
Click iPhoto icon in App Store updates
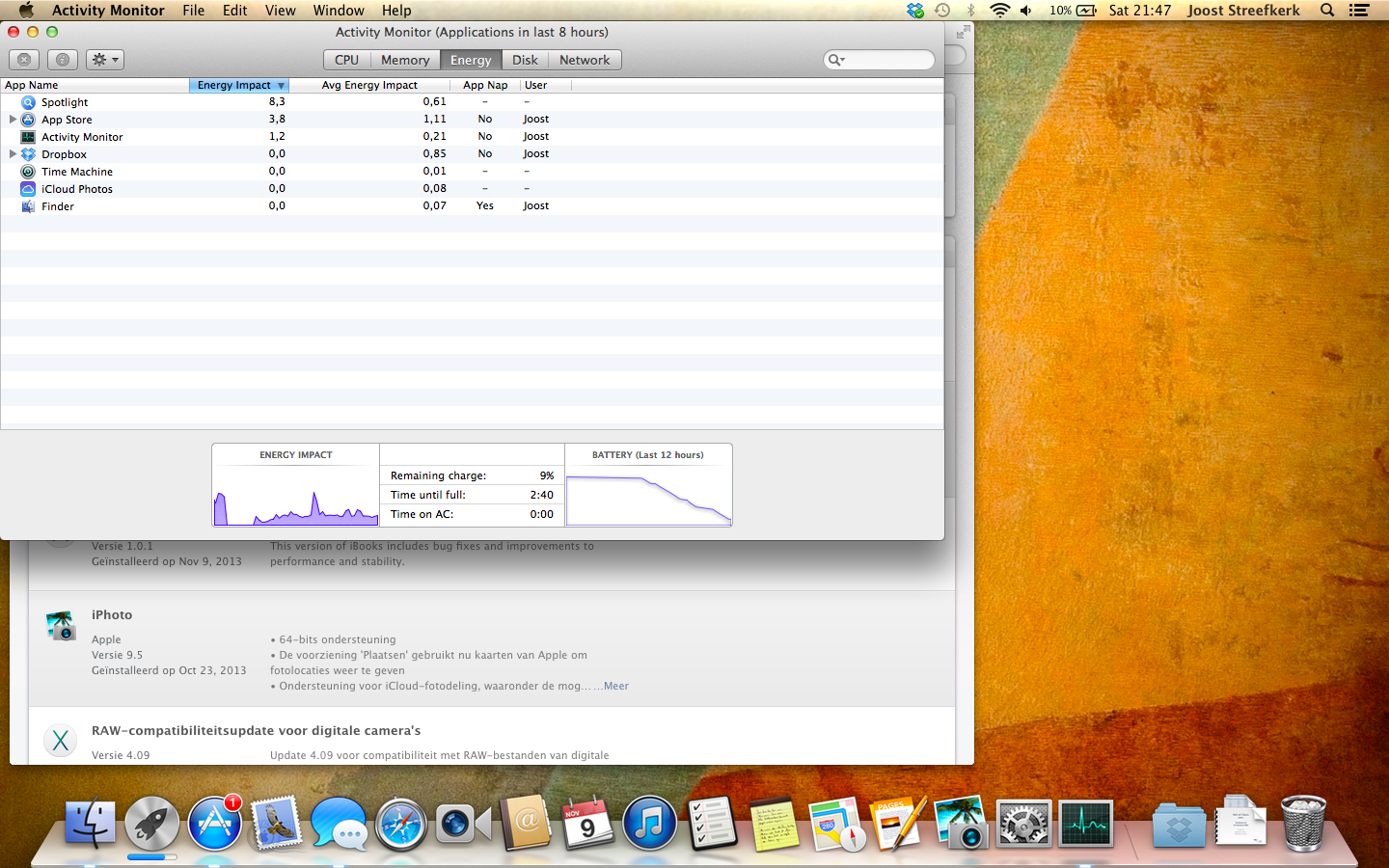point(61,626)
